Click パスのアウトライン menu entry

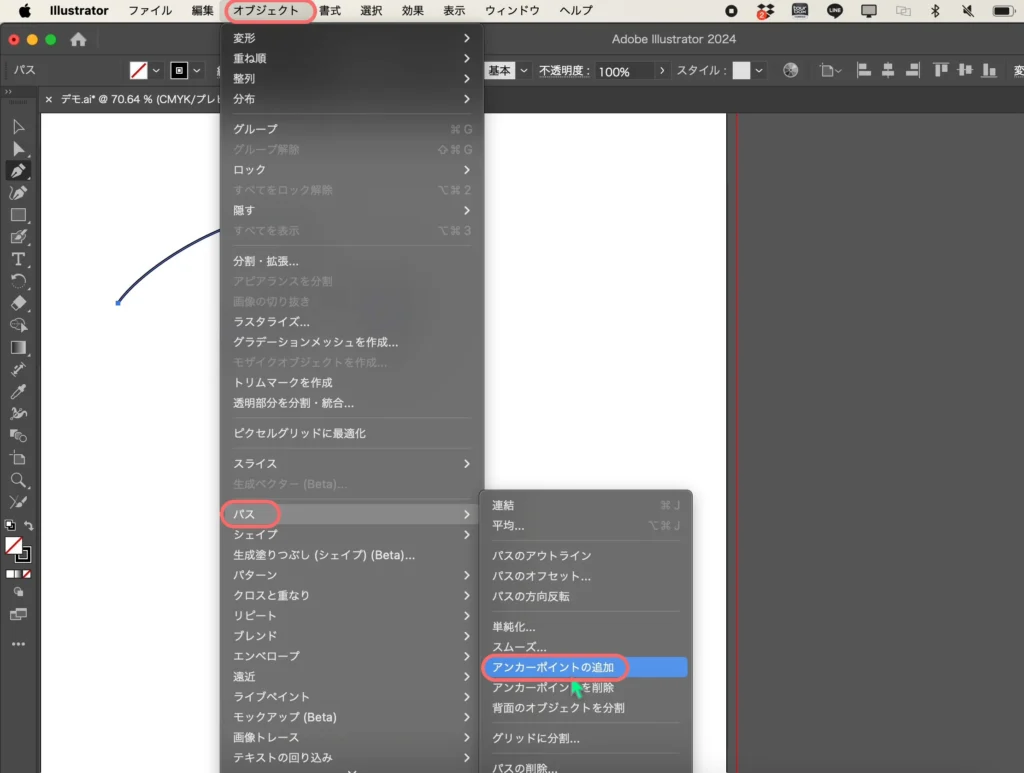541,556
